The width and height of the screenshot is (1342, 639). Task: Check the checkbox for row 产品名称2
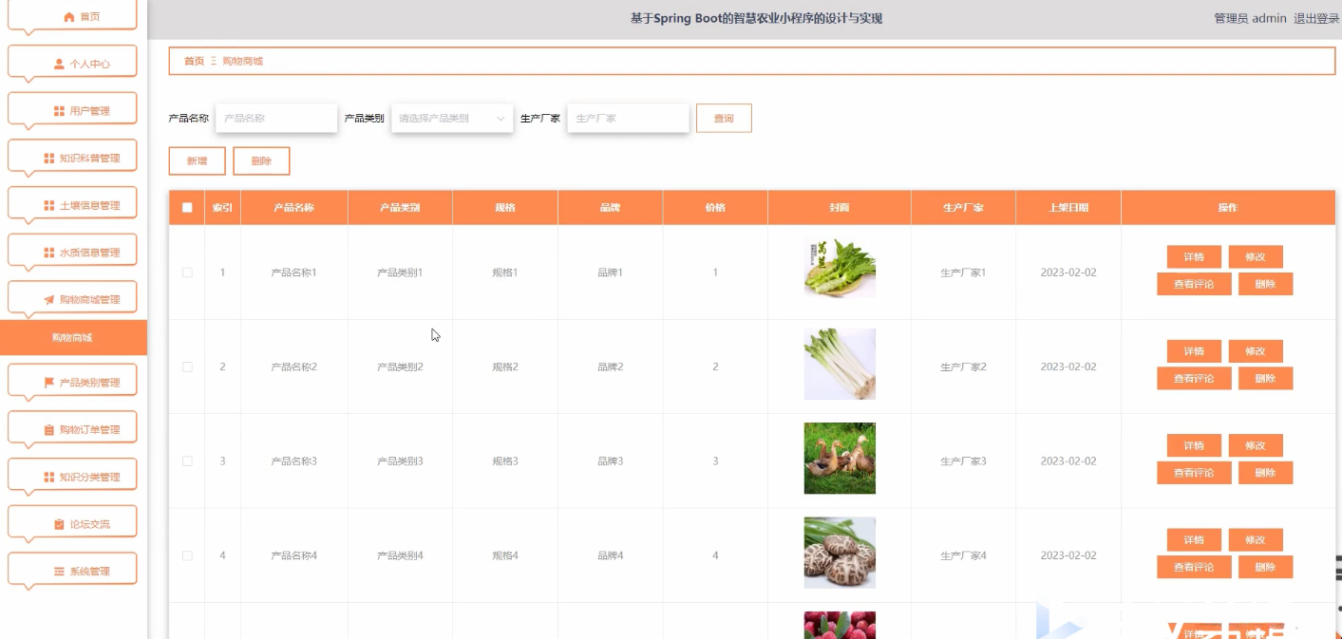187,367
